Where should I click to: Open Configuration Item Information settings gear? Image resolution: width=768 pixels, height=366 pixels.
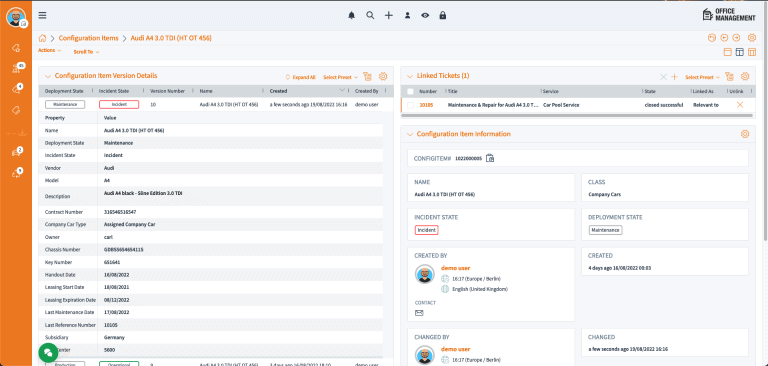pyautogui.click(x=744, y=134)
